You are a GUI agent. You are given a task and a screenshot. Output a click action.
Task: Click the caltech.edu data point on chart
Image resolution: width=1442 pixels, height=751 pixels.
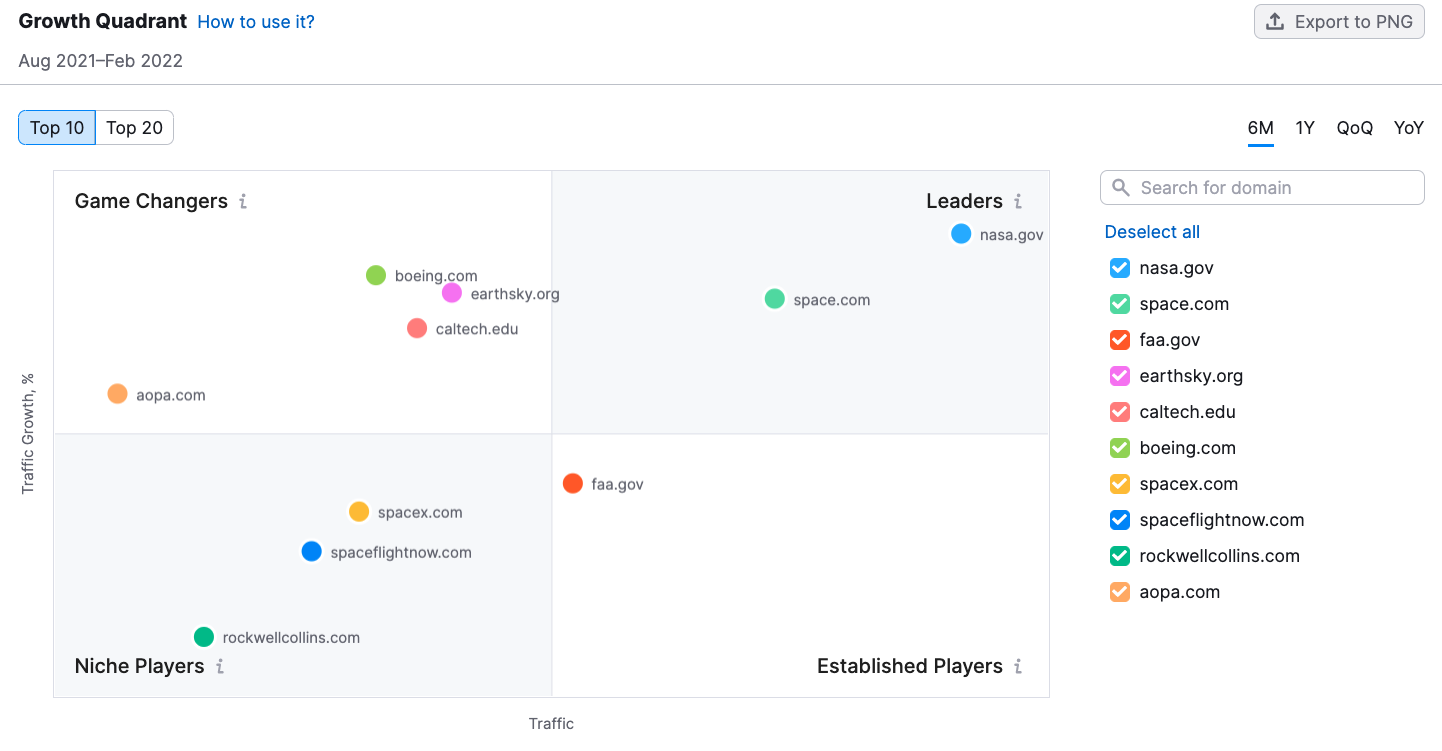coord(417,328)
